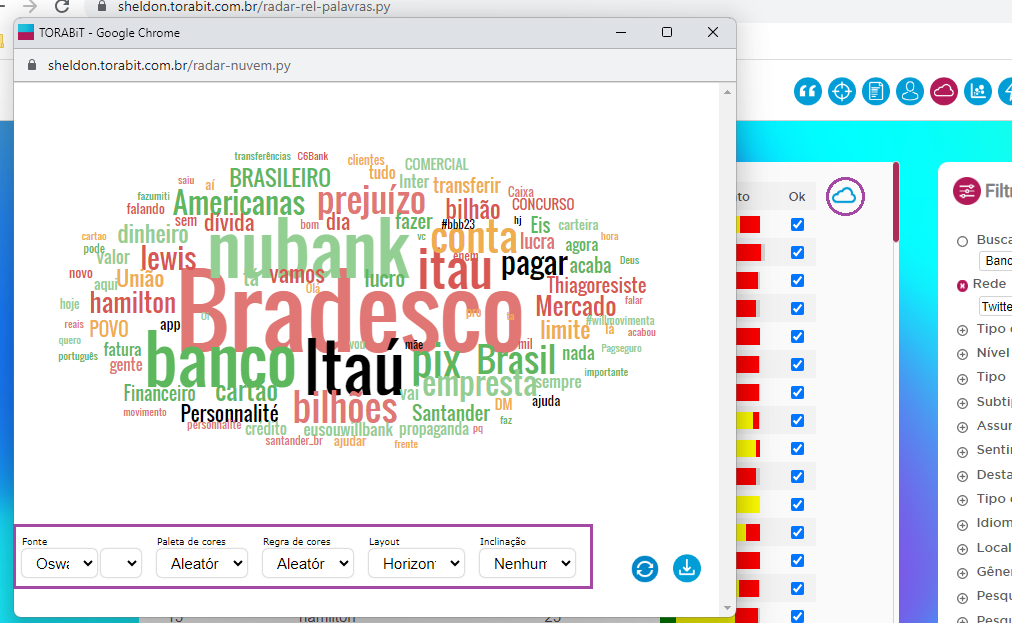Screen dimensions: 1012x623
Task: Click the word "Mercado" in the word cloud
Action: [x=576, y=306]
